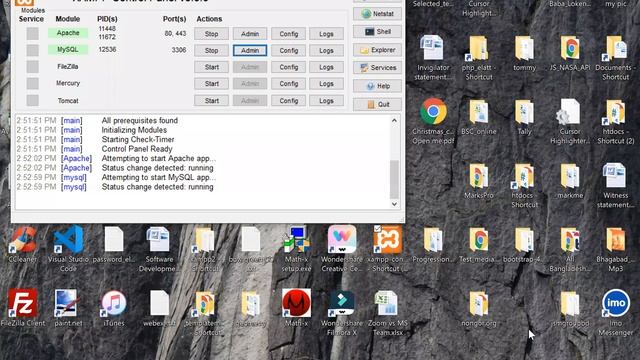Select Invigilator statement document icon
Viewport: 640px width, 360px height.
pyautogui.click(x=433, y=58)
